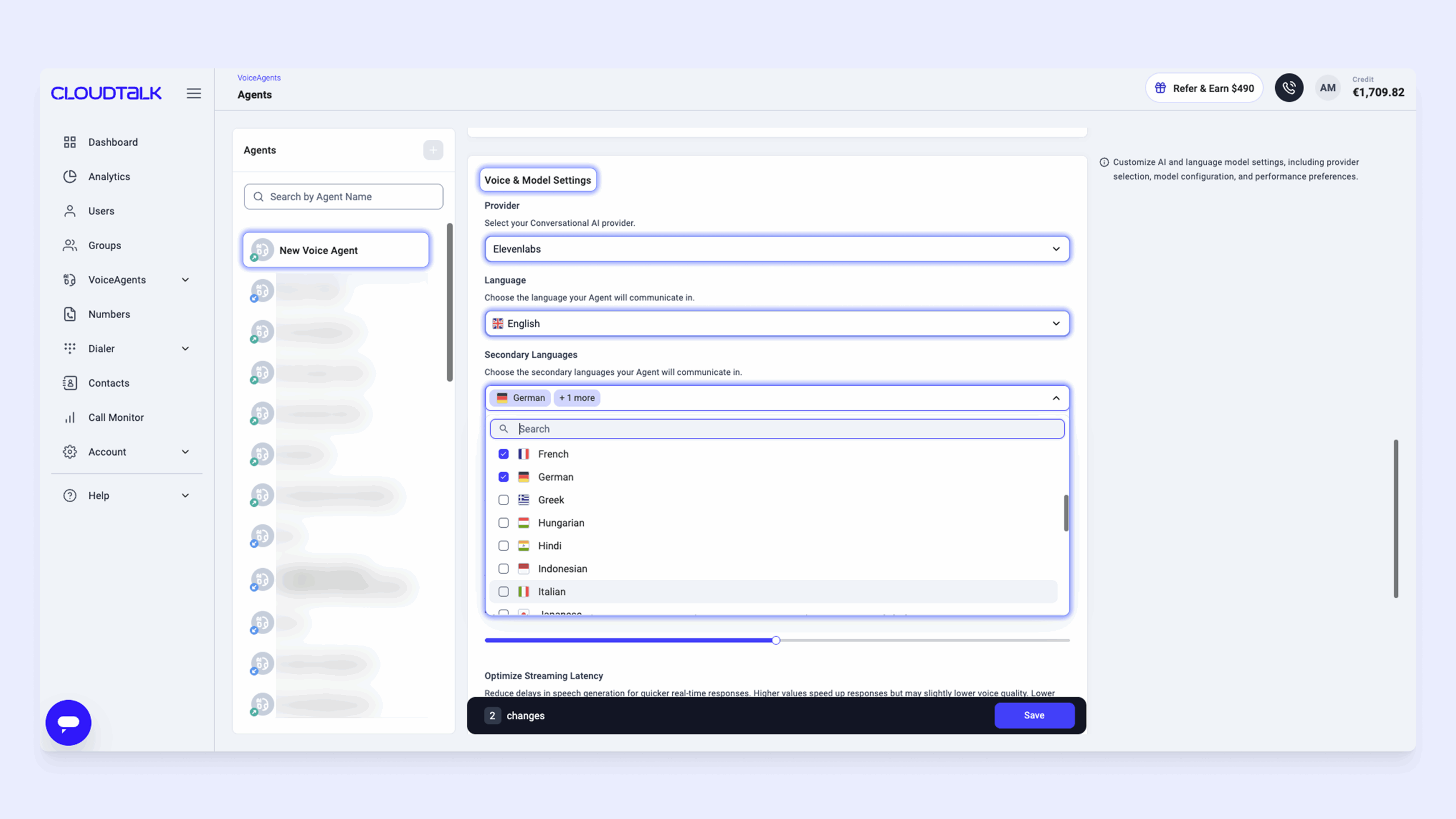
Task: Click the Search by Agent Name field
Action: (344, 197)
